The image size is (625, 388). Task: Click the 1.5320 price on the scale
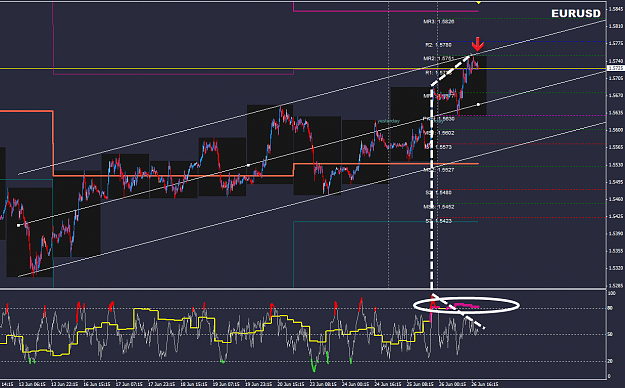point(616,268)
